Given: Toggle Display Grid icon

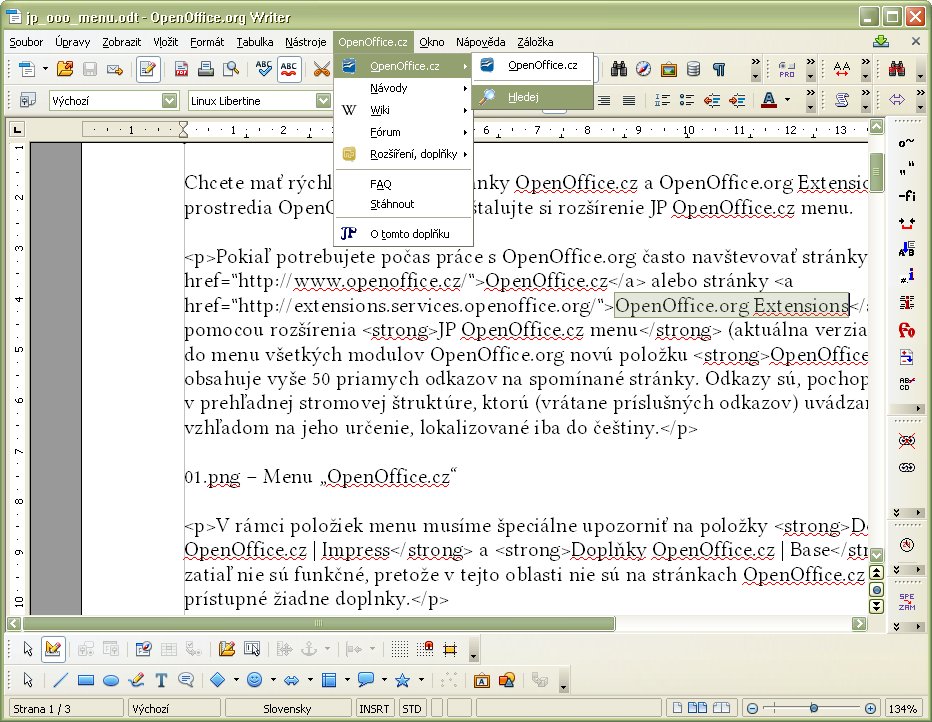Looking at the screenshot, I should pyautogui.click(x=399, y=649).
